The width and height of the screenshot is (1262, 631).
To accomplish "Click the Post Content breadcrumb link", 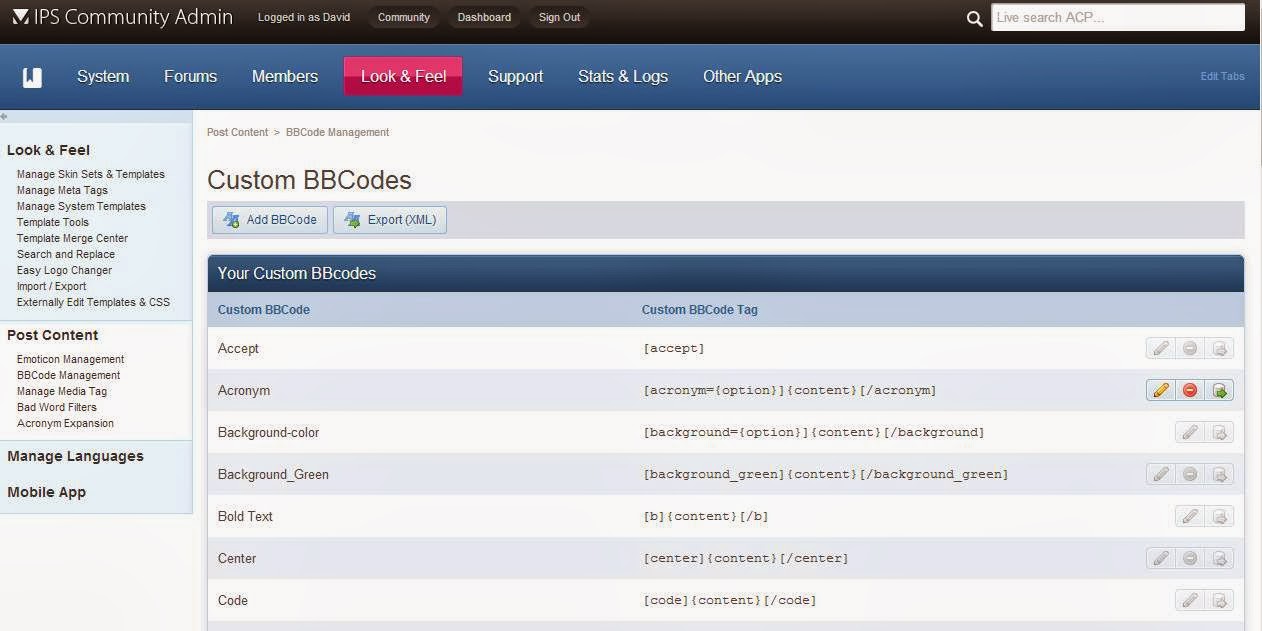I will pyautogui.click(x=237, y=132).
